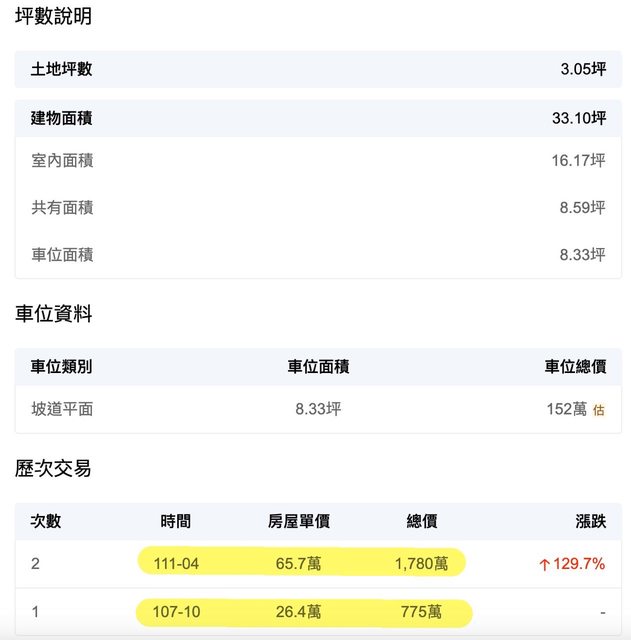
Task: Click the 33.10坪 building area value
Action: click(x=579, y=118)
